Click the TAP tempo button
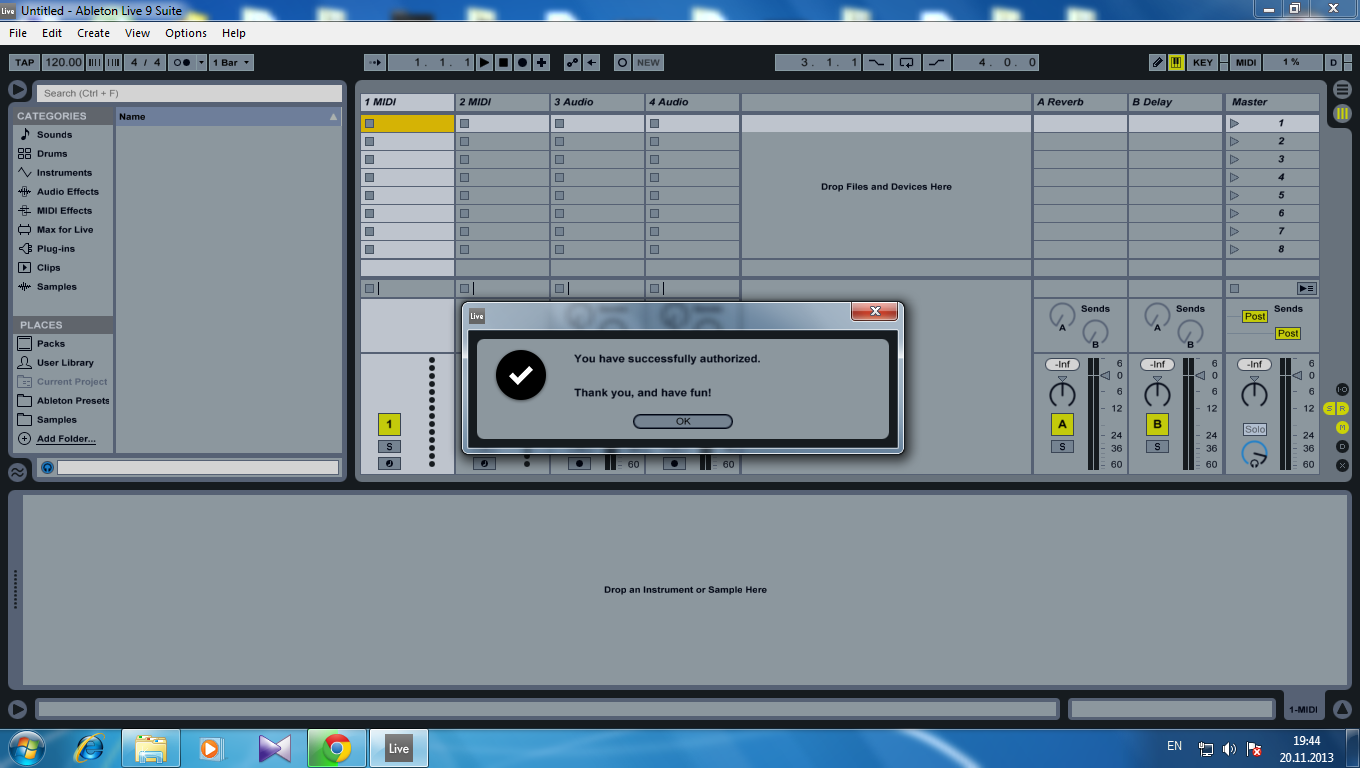 [25, 62]
